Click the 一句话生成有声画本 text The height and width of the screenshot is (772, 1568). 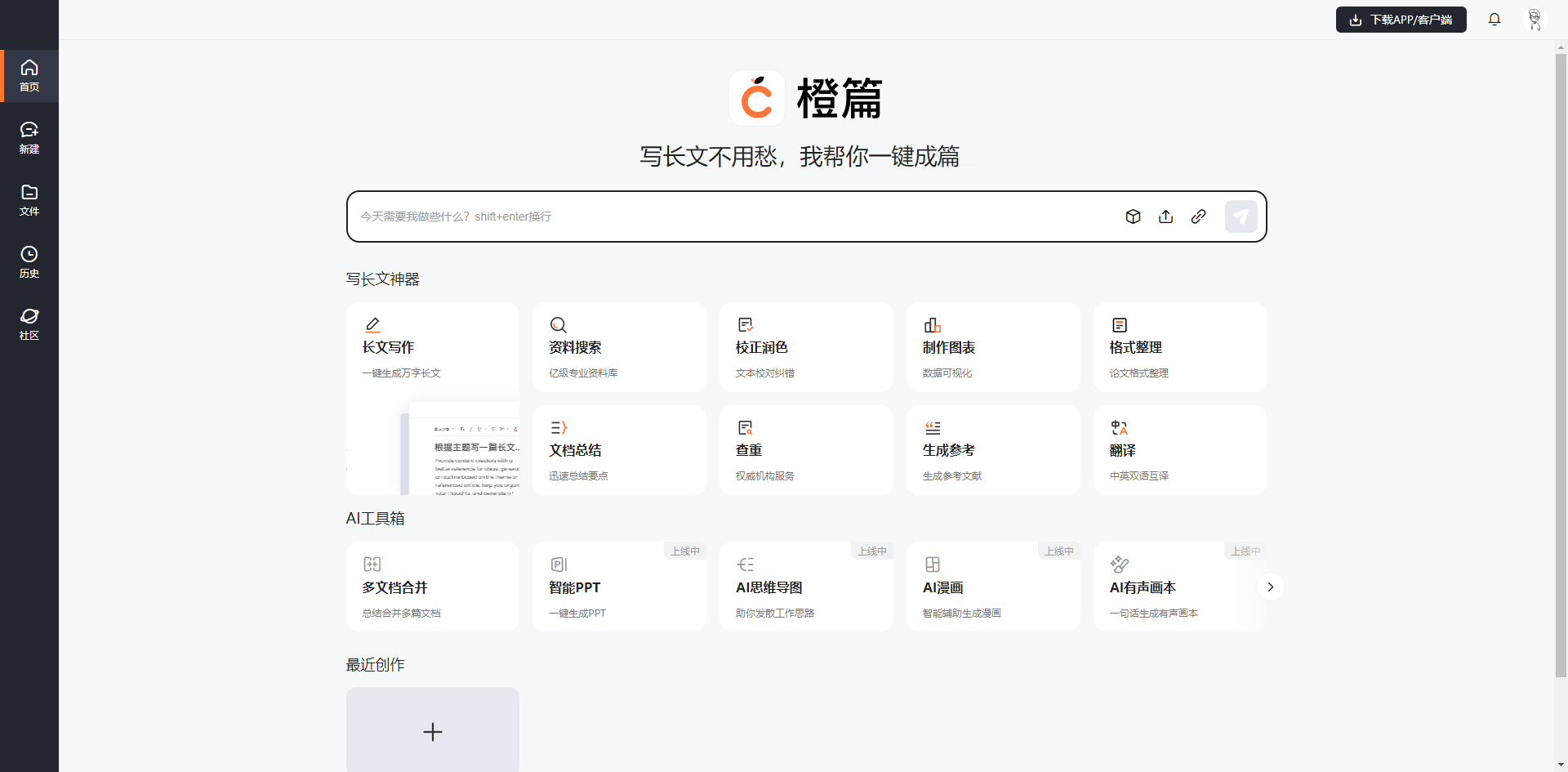pos(1154,614)
